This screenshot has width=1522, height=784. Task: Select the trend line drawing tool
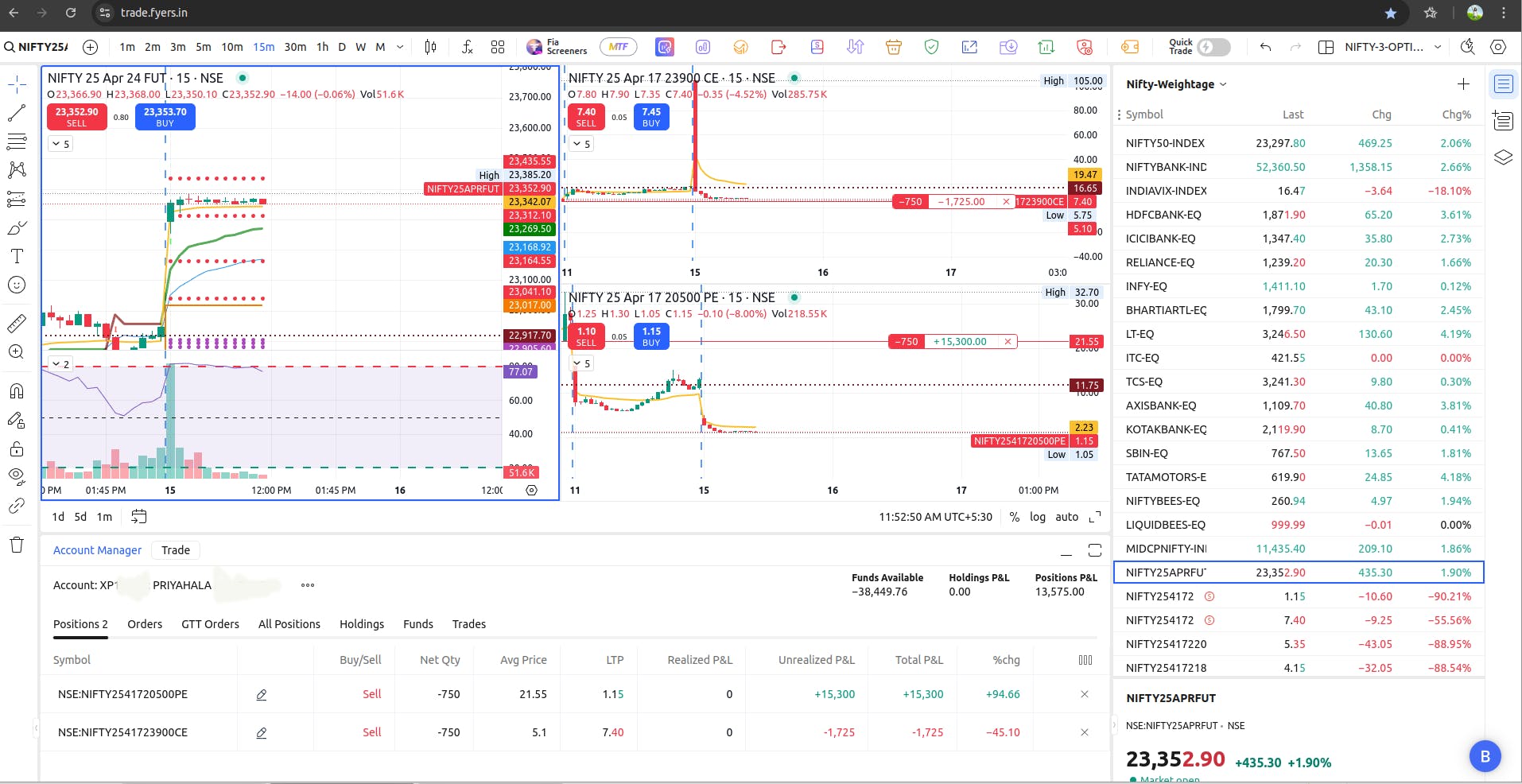(x=17, y=113)
